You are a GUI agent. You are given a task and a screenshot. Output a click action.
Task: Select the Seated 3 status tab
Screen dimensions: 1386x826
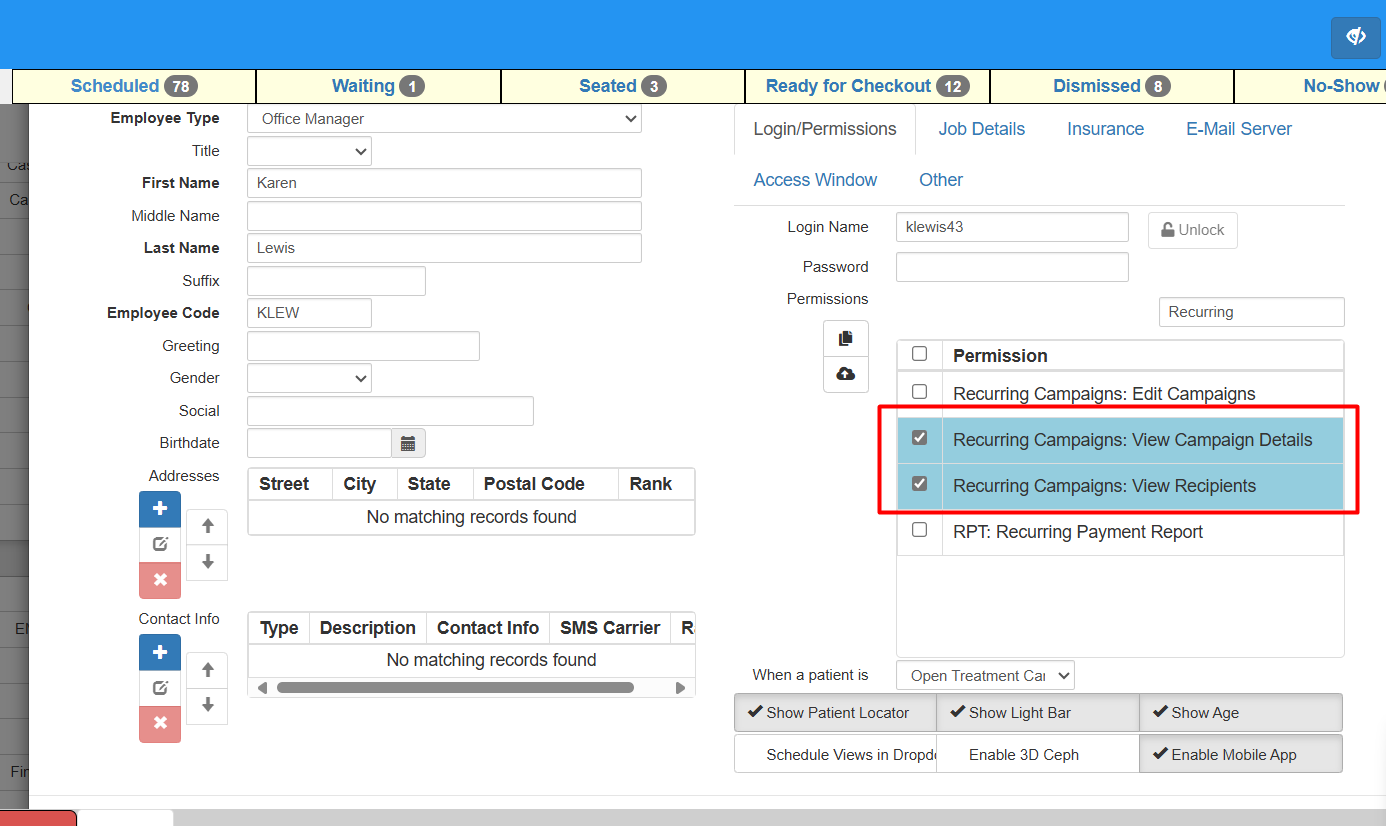[623, 86]
